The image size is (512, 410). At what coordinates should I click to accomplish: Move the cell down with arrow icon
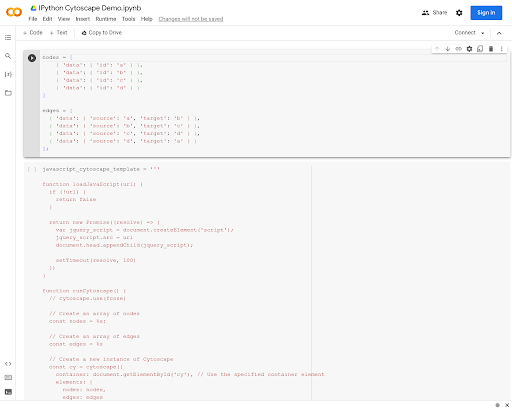[448, 49]
